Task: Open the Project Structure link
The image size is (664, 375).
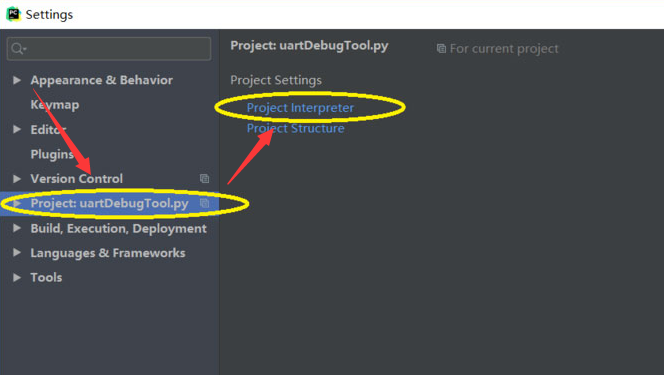Action: point(296,128)
